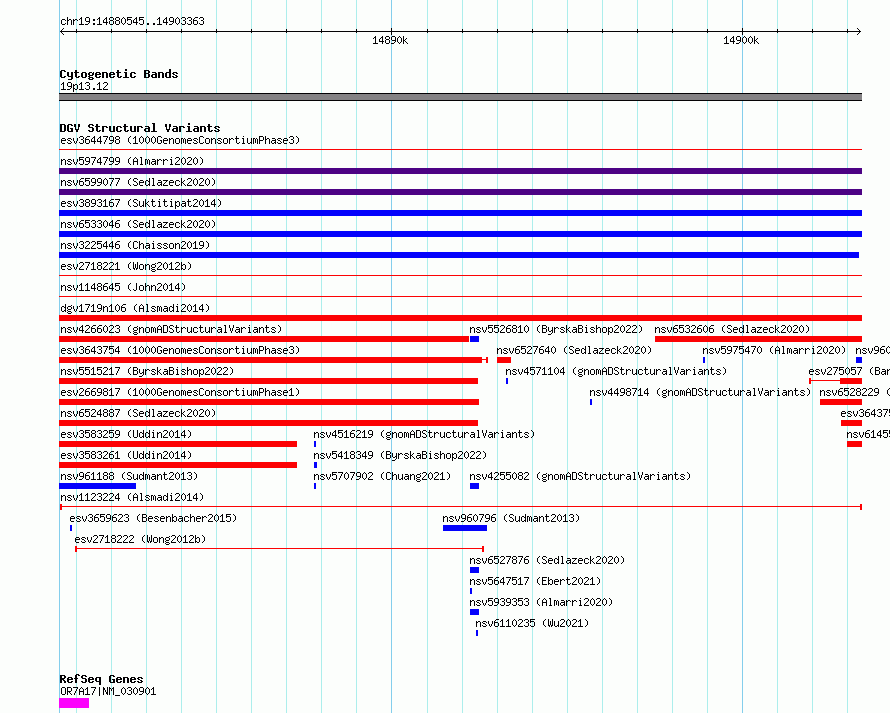Viewport: 890px width, 713px height.
Task: Click the blue nsv4255082 variant block
Action: pyautogui.click(x=475, y=486)
